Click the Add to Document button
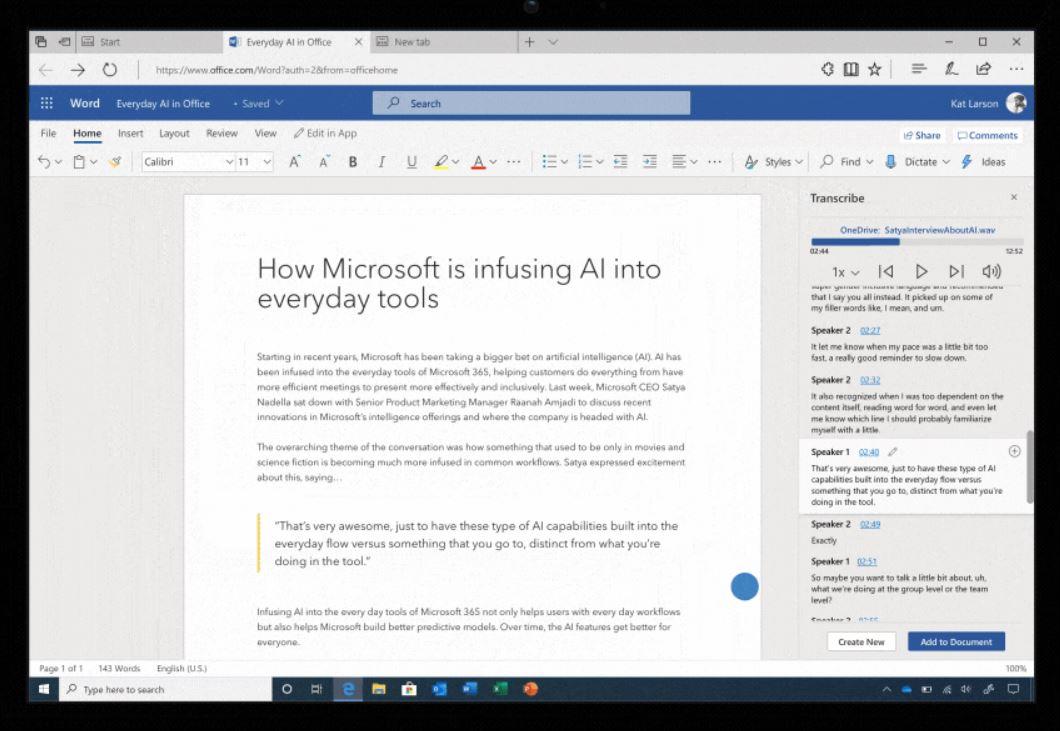 (x=956, y=642)
